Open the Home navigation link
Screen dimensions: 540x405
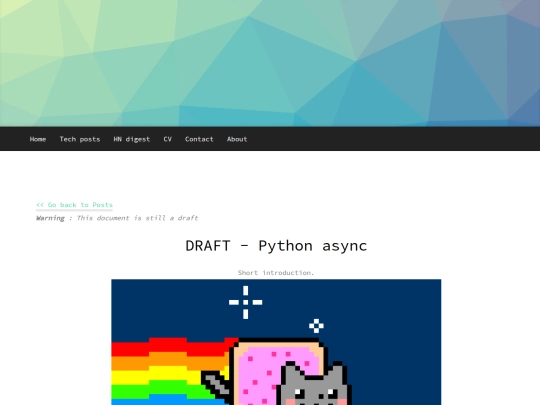(38, 139)
